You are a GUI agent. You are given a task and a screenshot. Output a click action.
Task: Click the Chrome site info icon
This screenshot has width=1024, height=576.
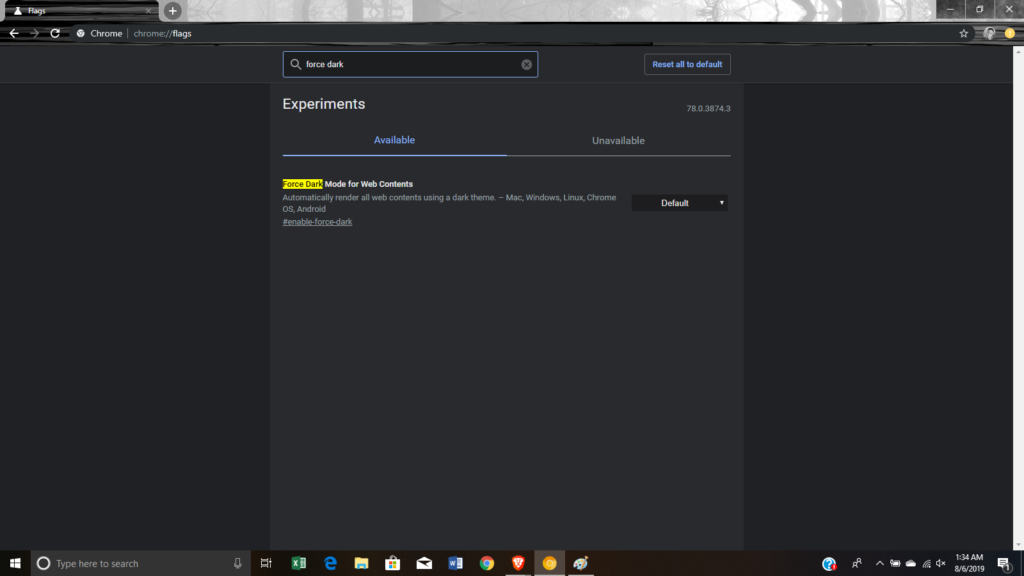pyautogui.click(x=80, y=33)
